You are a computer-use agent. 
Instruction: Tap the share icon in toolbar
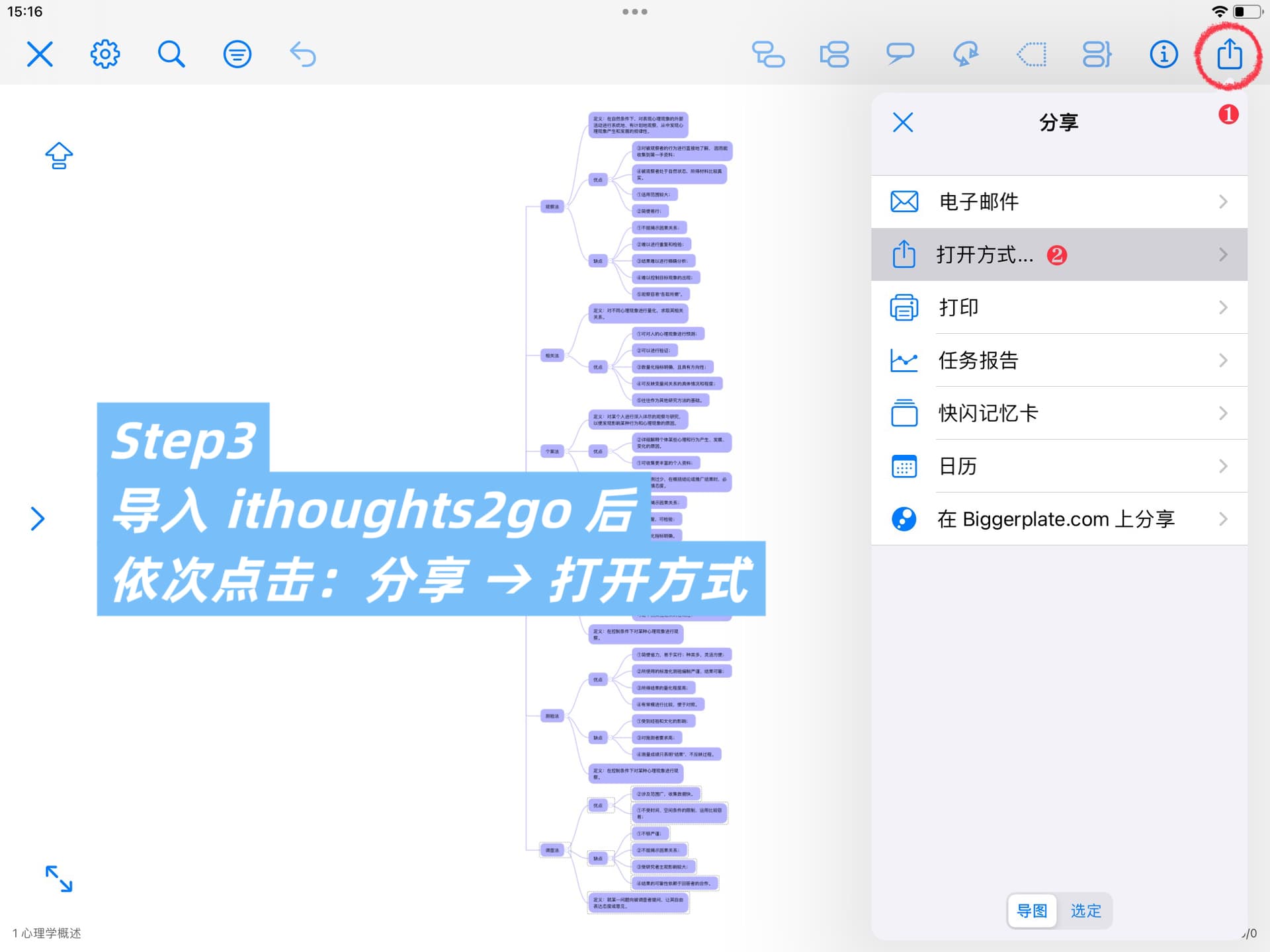[x=1229, y=54]
